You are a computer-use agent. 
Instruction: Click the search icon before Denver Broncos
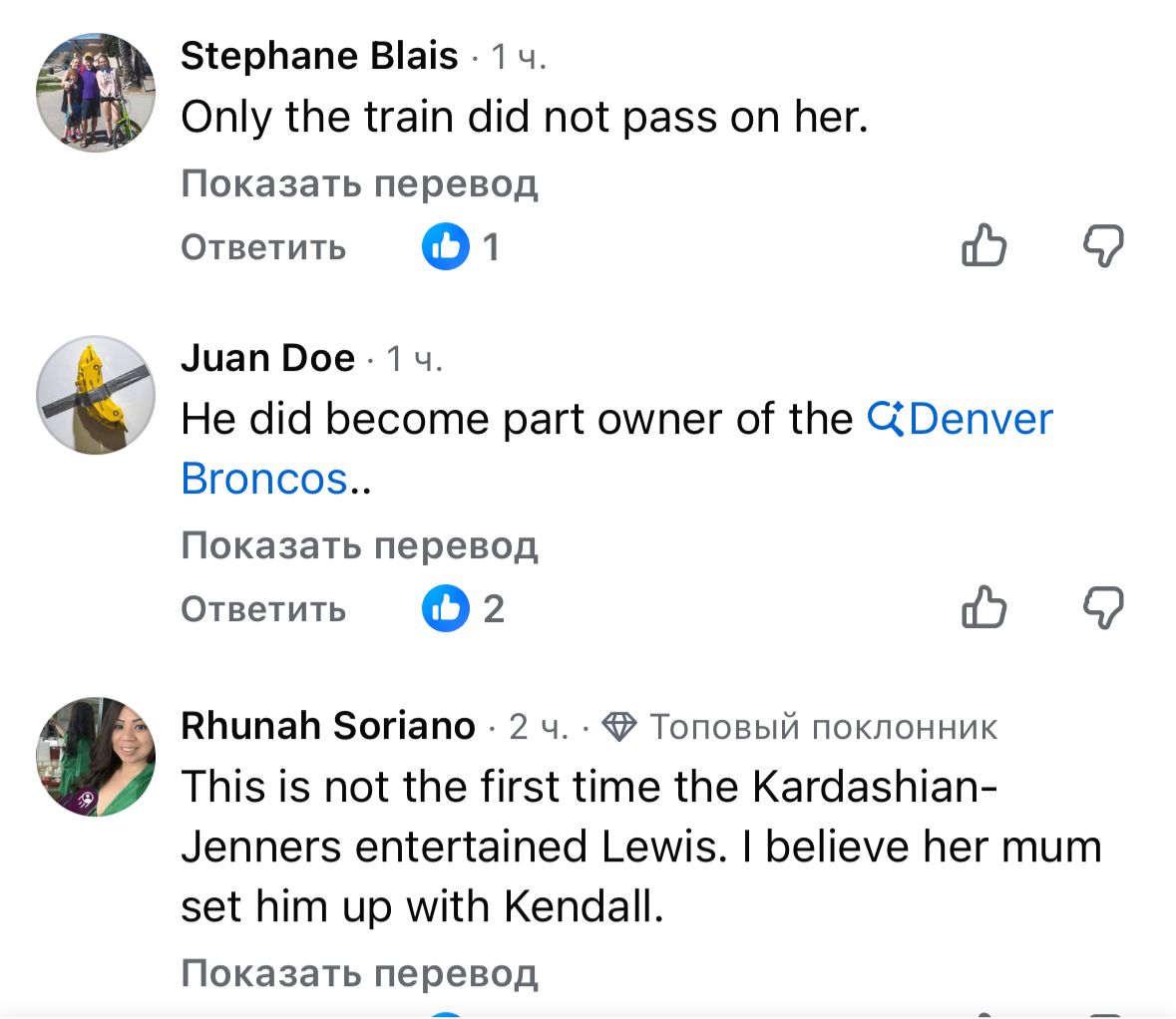885,419
